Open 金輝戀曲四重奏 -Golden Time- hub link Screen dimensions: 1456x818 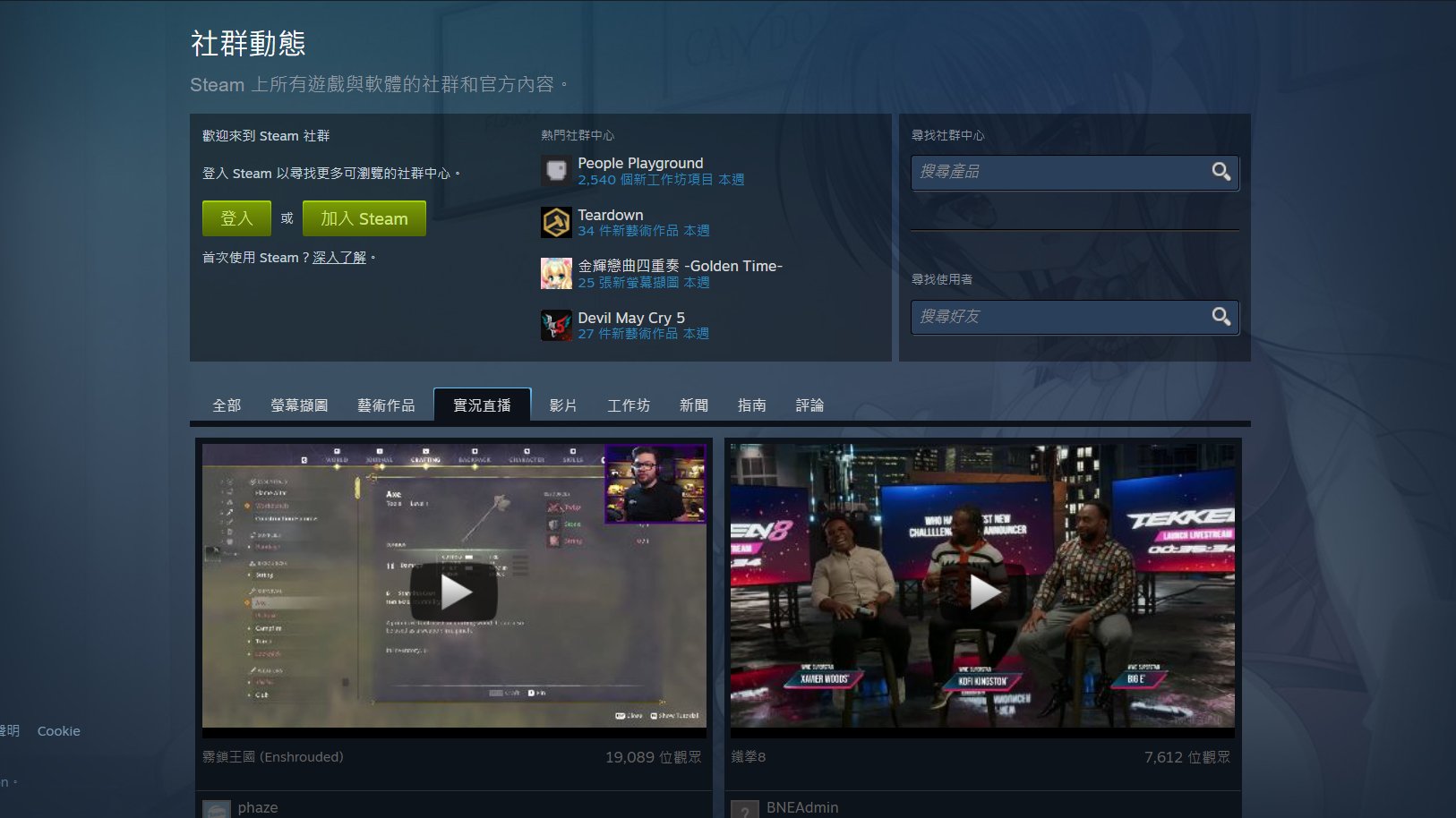[x=680, y=266]
